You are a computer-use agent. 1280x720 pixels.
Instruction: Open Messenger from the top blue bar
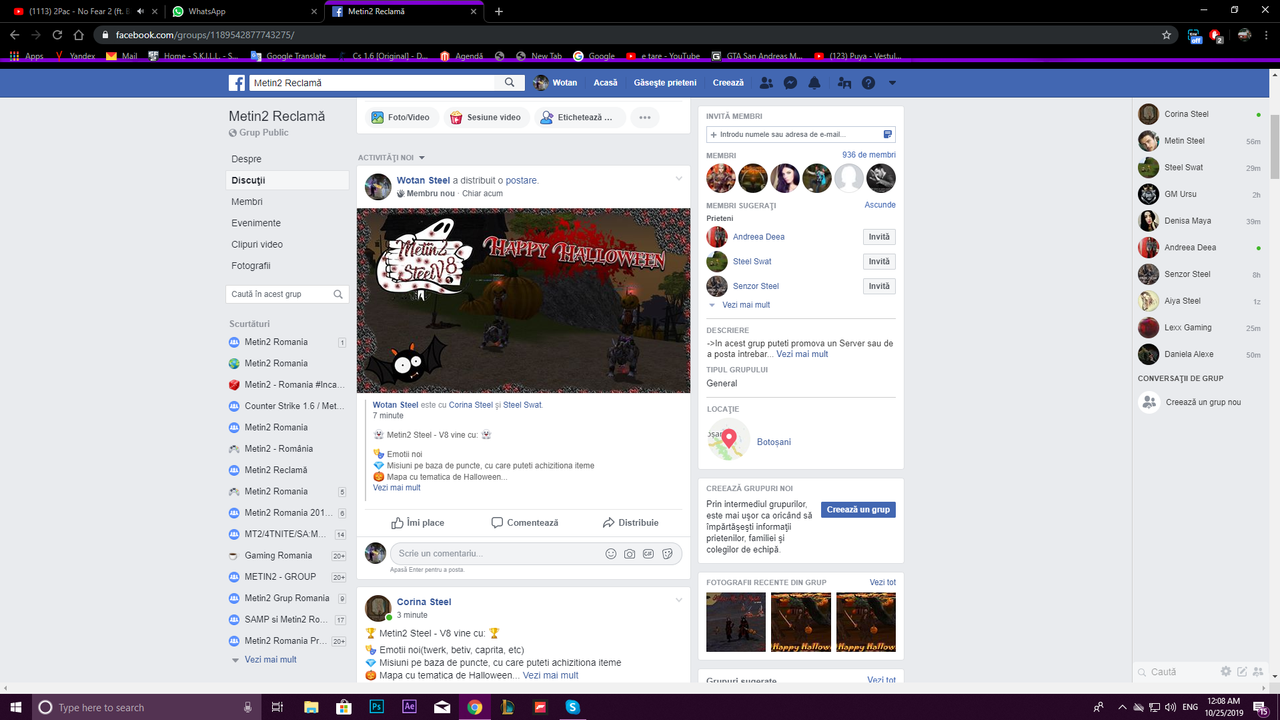790,82
